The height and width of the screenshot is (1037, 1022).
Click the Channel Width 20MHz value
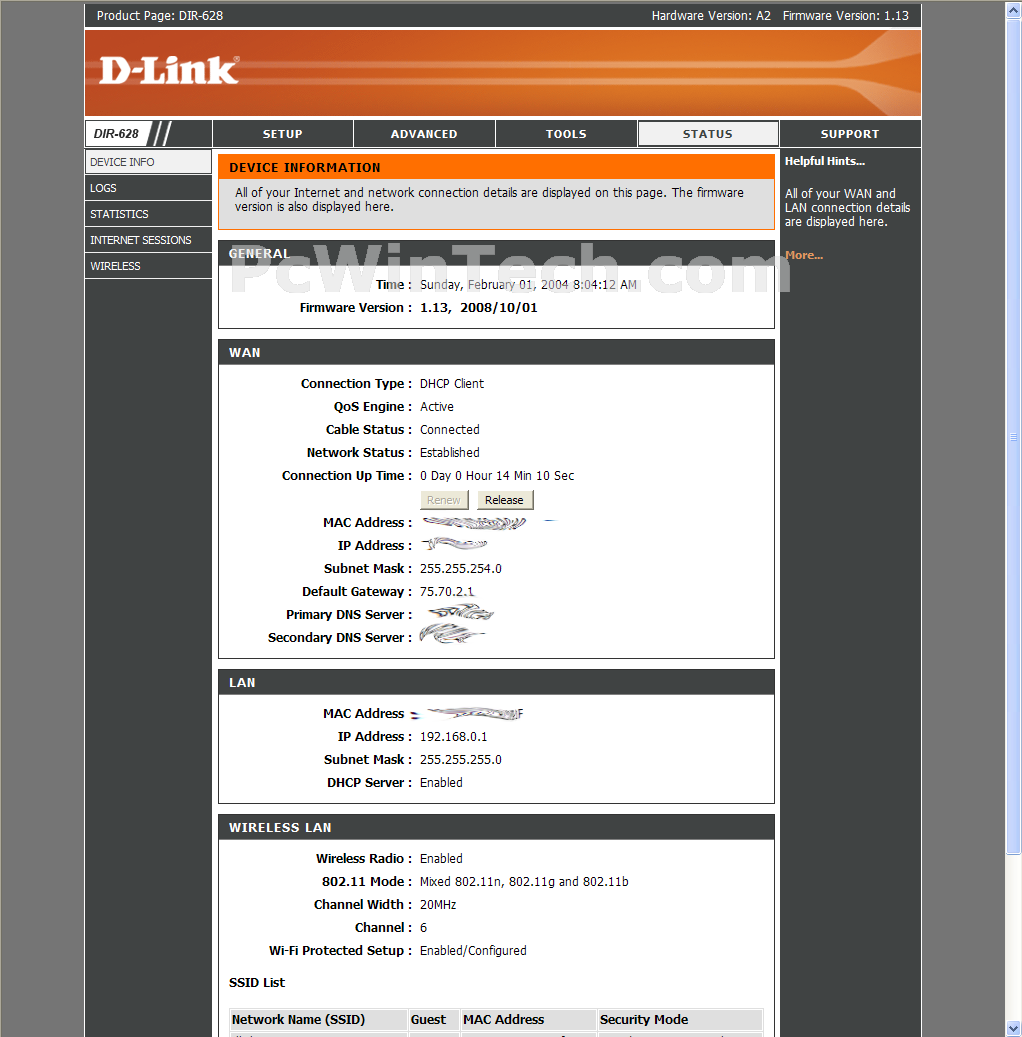[x=438, y=904]
